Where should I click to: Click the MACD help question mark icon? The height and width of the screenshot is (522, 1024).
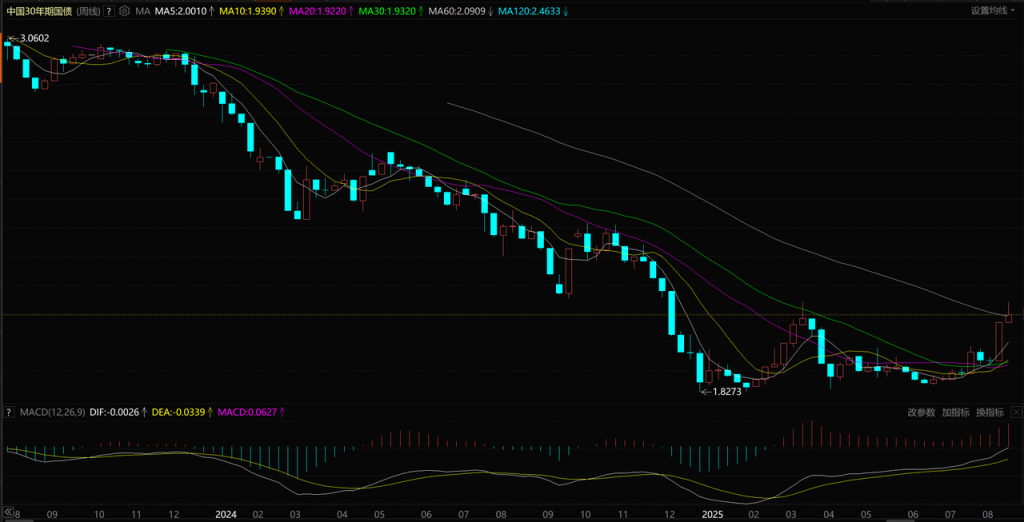[x=10, y=412]
